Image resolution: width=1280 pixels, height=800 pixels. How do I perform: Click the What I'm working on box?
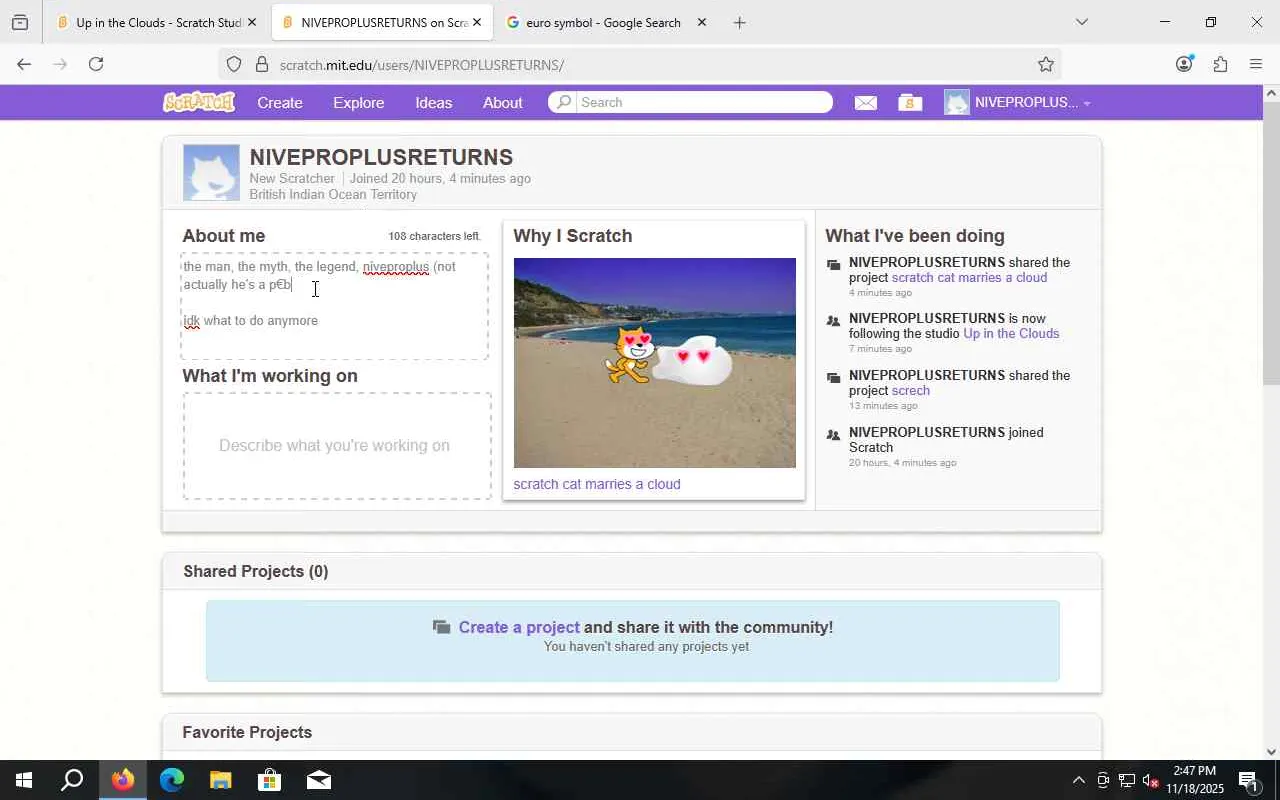(337, 446)
